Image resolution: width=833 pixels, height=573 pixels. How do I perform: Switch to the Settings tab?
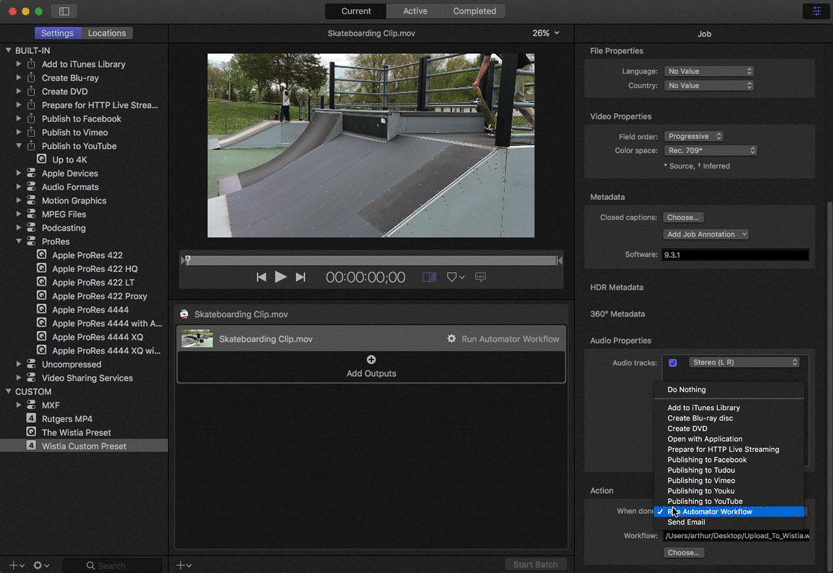pos(57,33)
